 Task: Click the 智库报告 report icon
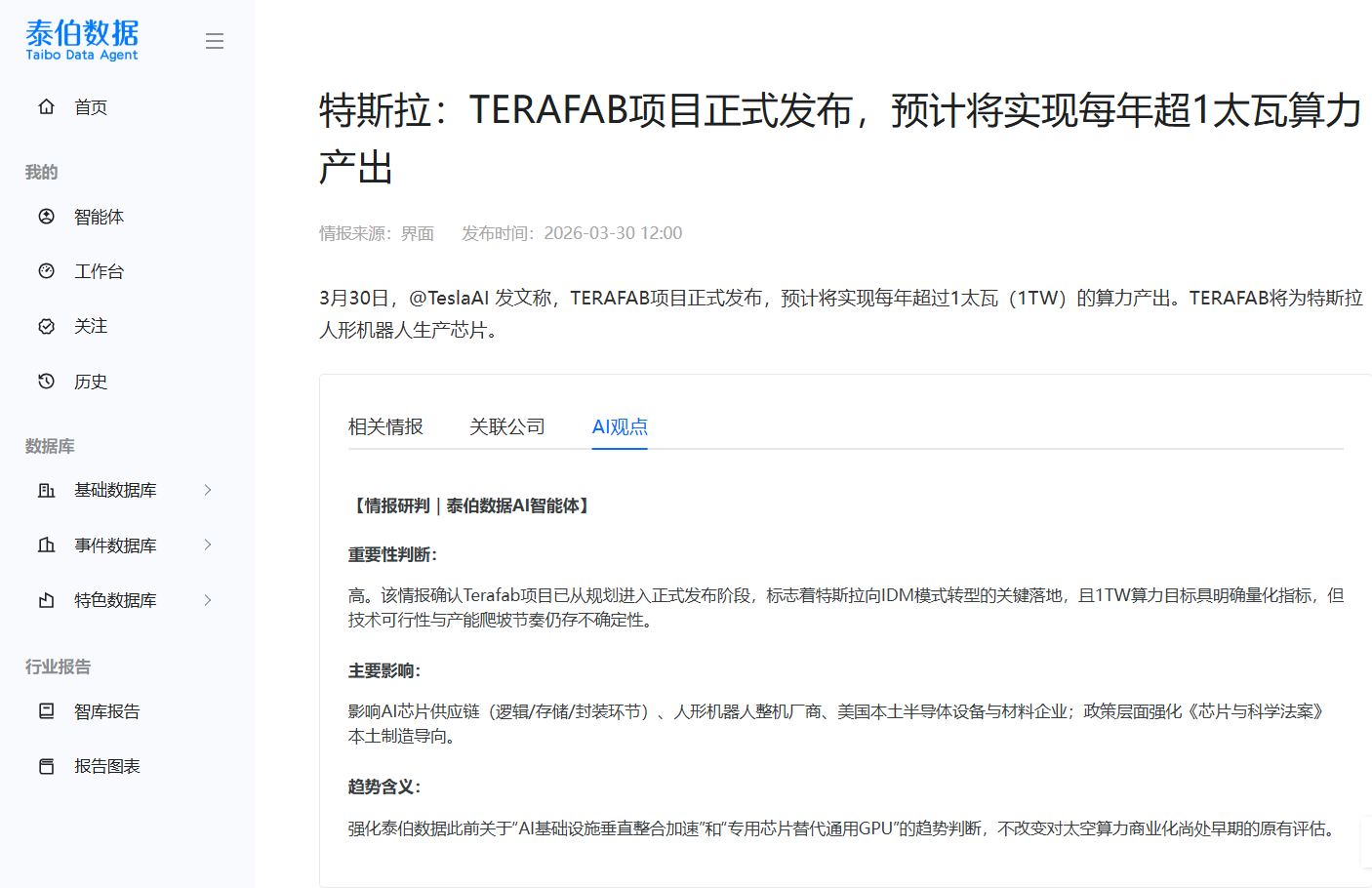pos(46,711)
